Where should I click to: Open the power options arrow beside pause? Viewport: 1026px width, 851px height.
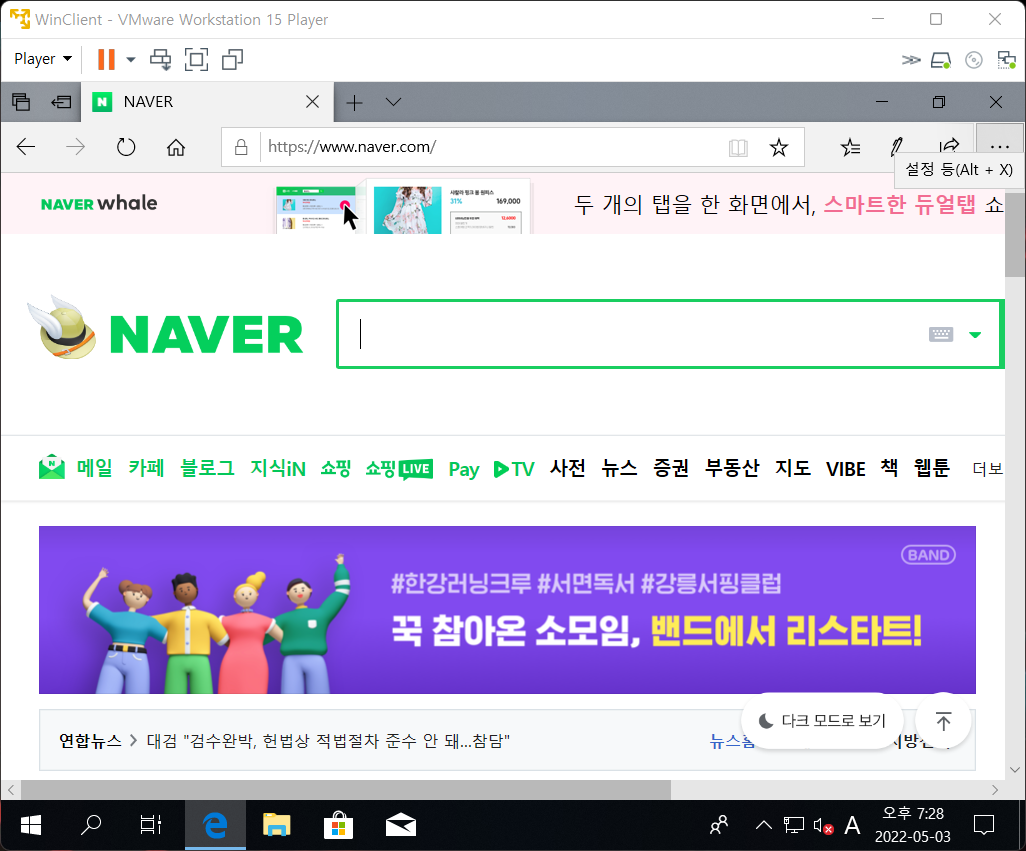point(131,60)
